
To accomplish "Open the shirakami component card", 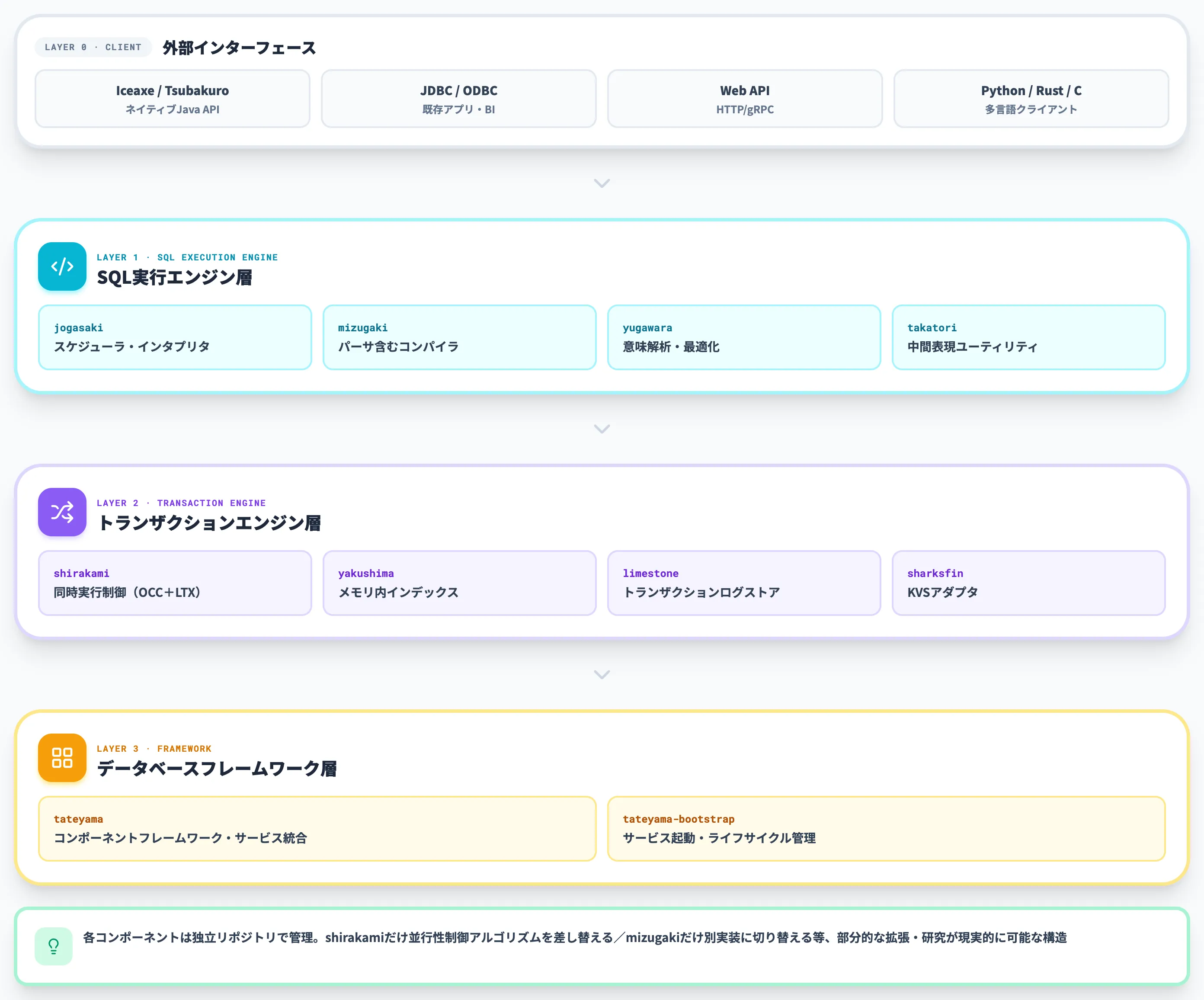I will (x=175, y=583).
